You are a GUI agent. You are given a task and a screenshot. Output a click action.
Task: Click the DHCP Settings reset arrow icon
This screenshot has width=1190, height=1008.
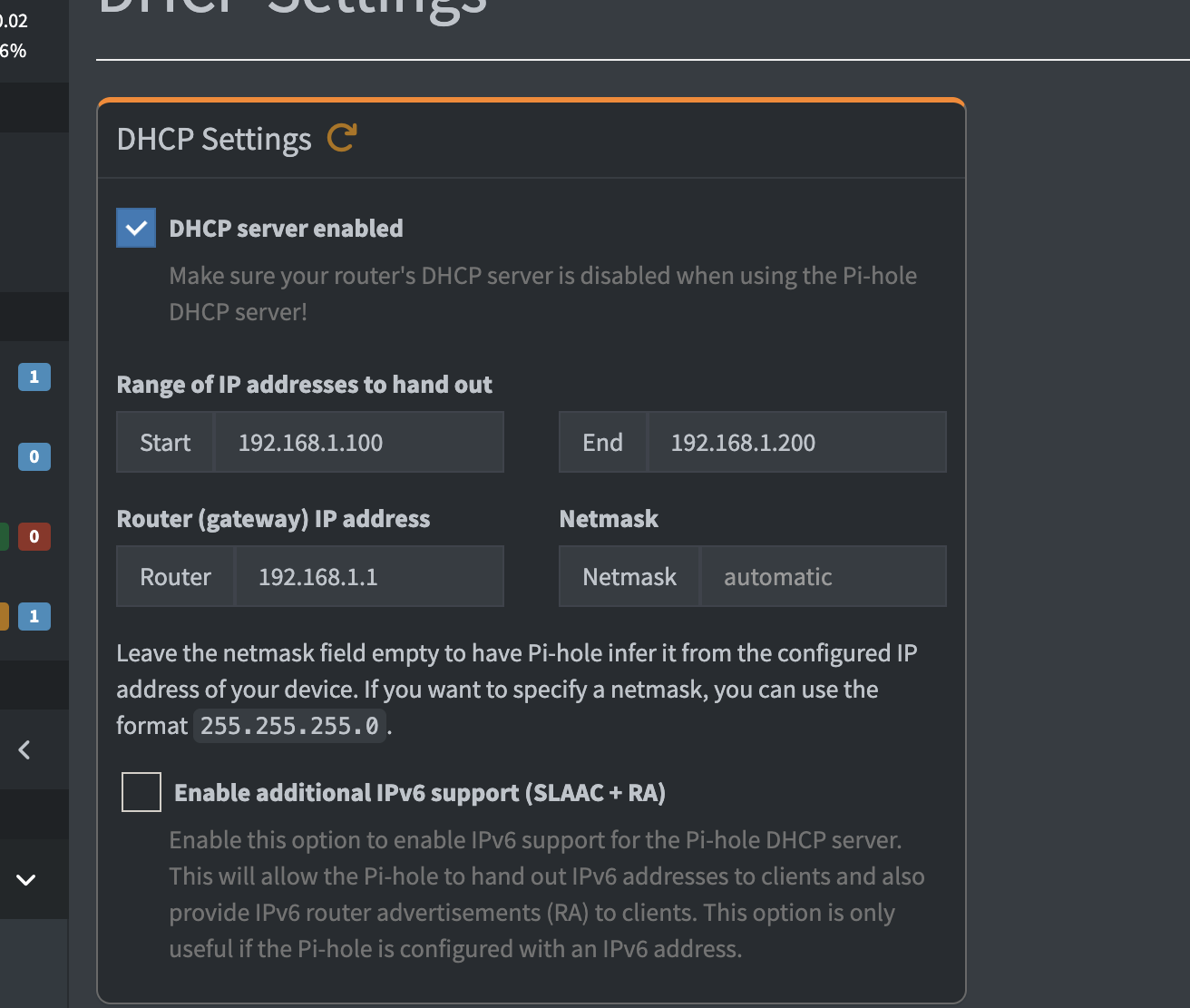tap(342, 138)
